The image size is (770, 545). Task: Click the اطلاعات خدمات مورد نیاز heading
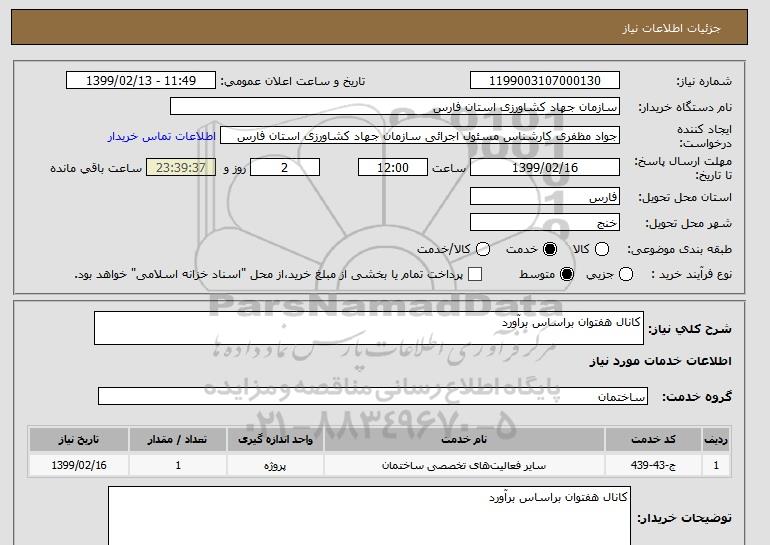(x=660, y=361)
